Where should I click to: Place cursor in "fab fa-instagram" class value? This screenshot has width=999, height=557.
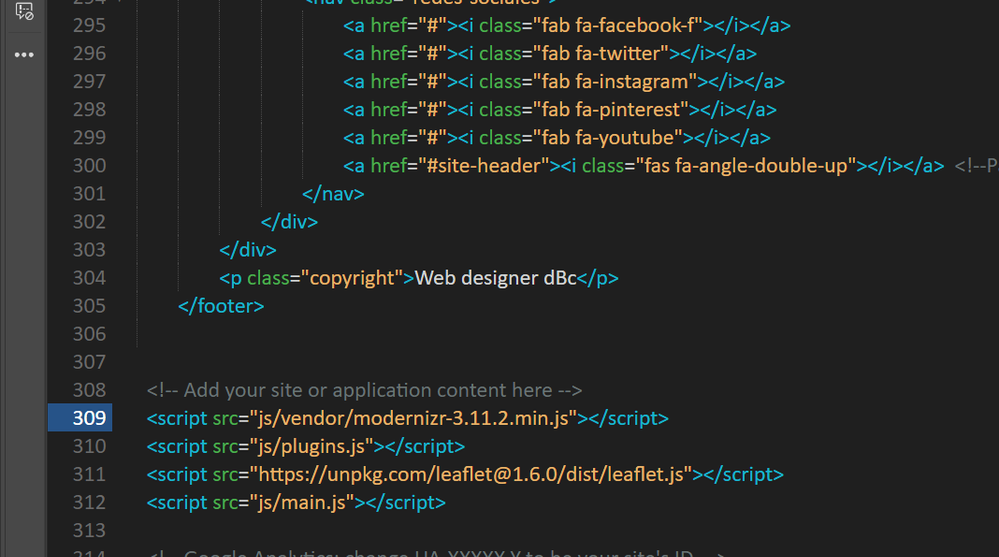click(614, 82)
